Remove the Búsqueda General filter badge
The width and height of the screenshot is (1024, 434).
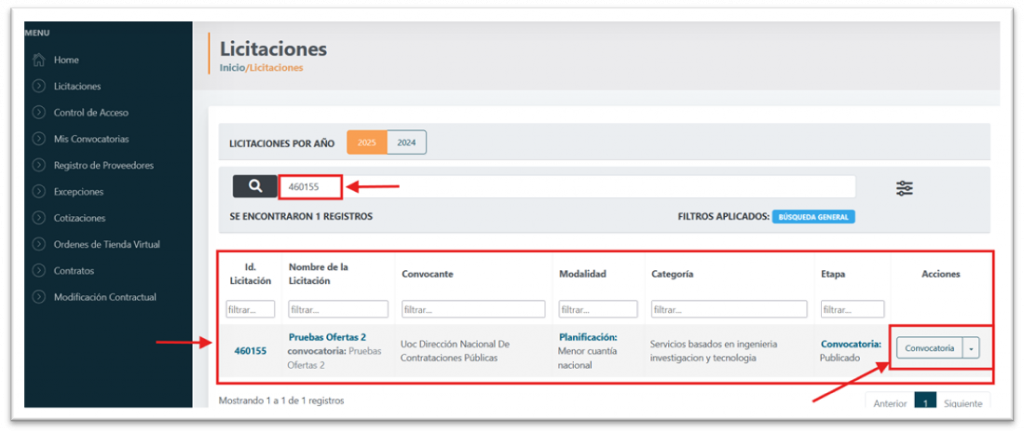tap(814, 217)
